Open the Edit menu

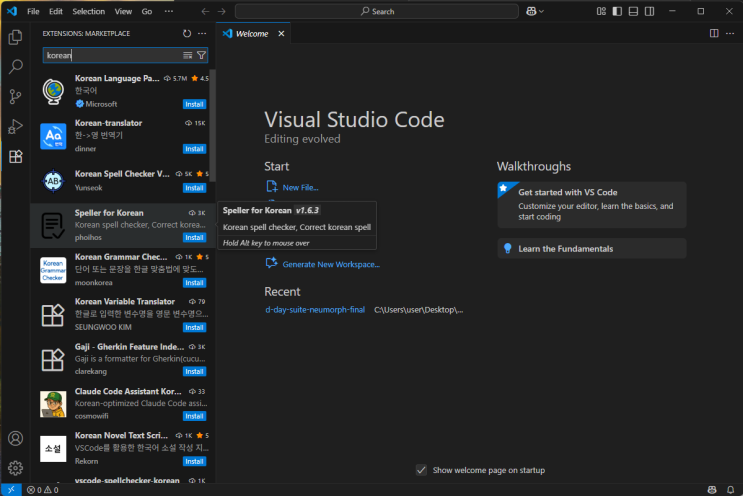[56, 11]
